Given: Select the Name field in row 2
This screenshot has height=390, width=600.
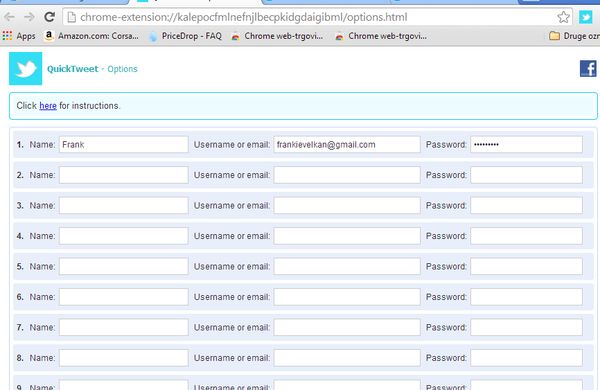Looking at the screenshot, I should tap(124, 175).
